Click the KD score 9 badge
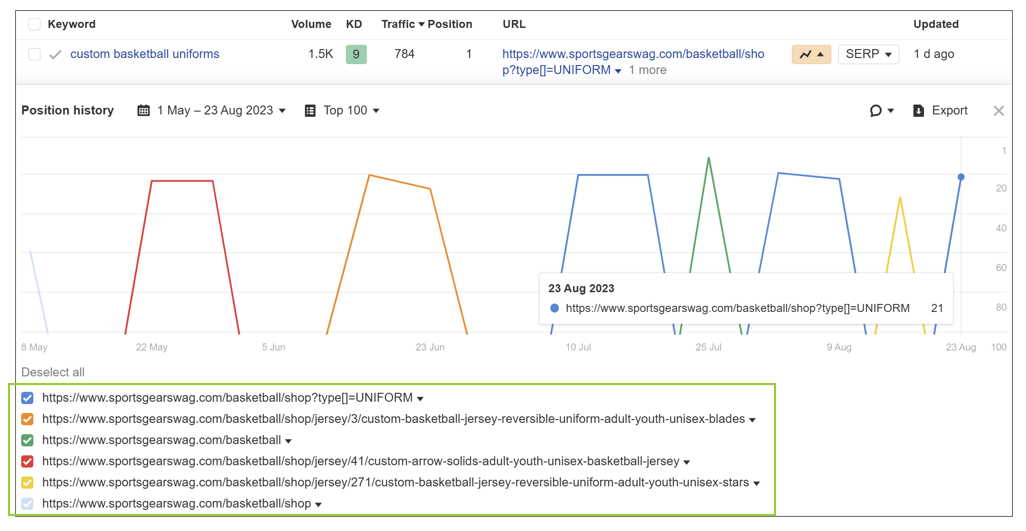The height and width of the screenshot is (531, 1026). coord(356,54)
